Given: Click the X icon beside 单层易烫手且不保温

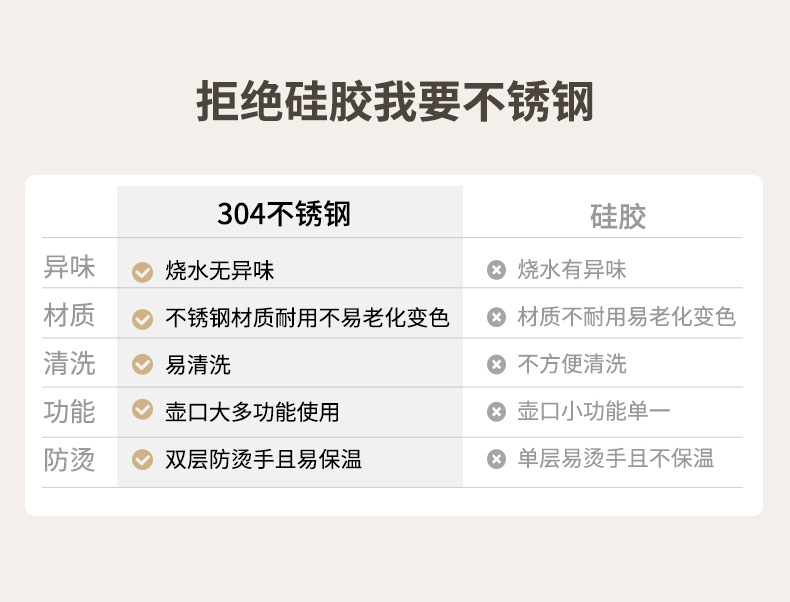Looking at the screenshot, I should coord(496,460).
